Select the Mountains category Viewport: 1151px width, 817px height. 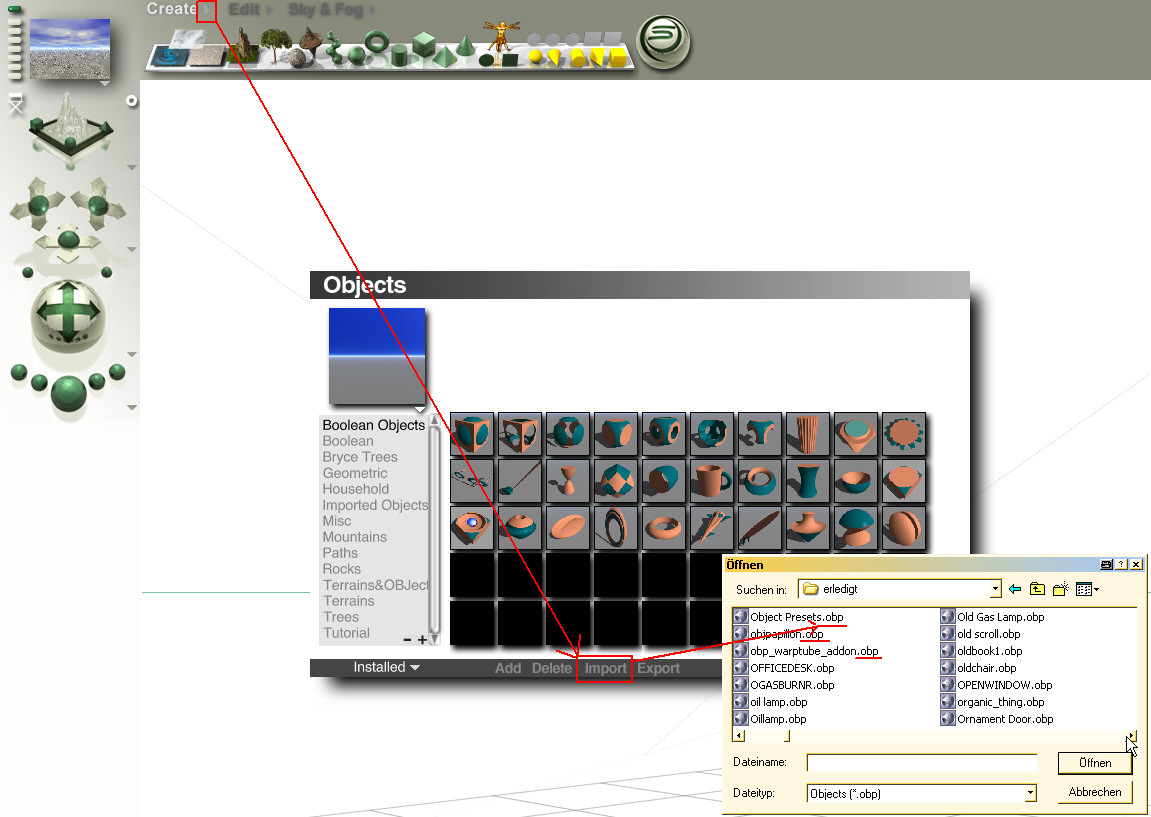(355, 537)
